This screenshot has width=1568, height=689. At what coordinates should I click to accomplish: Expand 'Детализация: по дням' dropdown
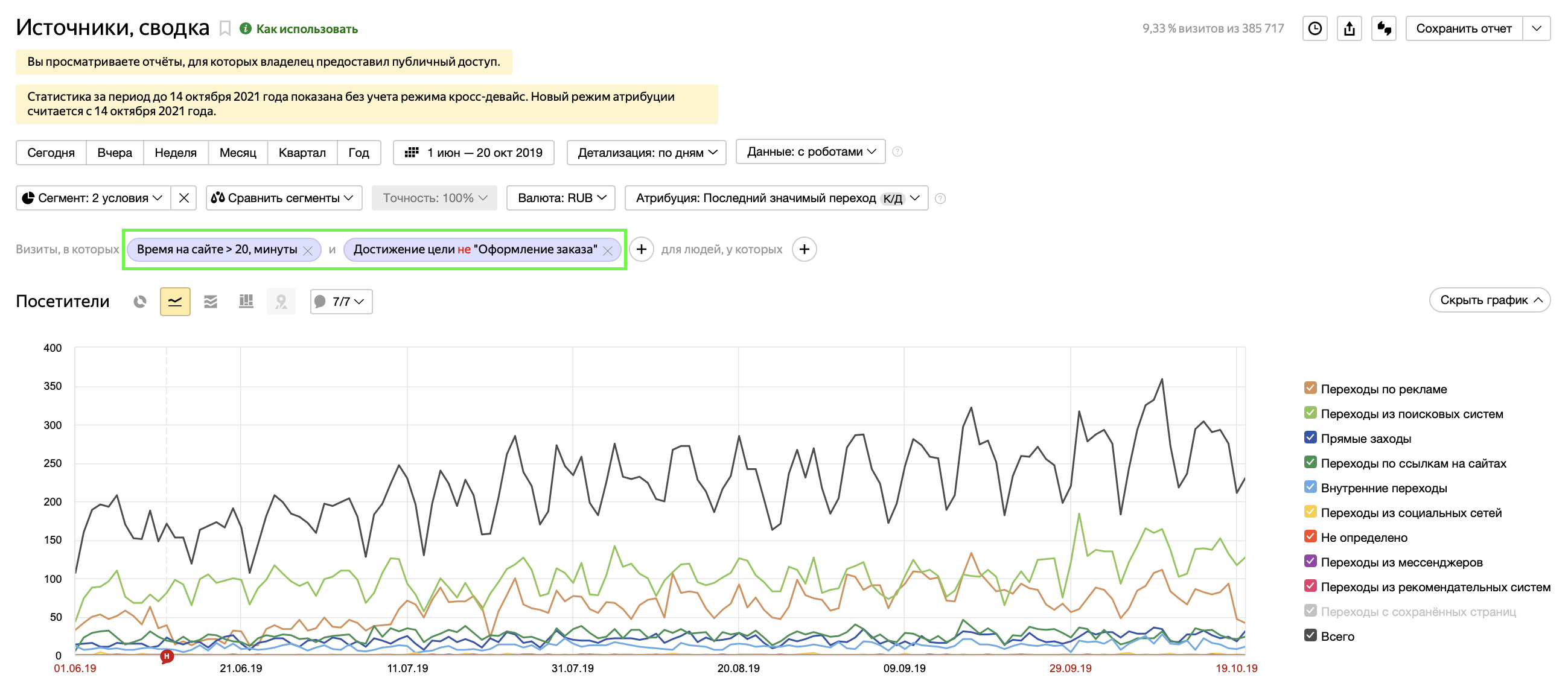(x=646, y=152)
